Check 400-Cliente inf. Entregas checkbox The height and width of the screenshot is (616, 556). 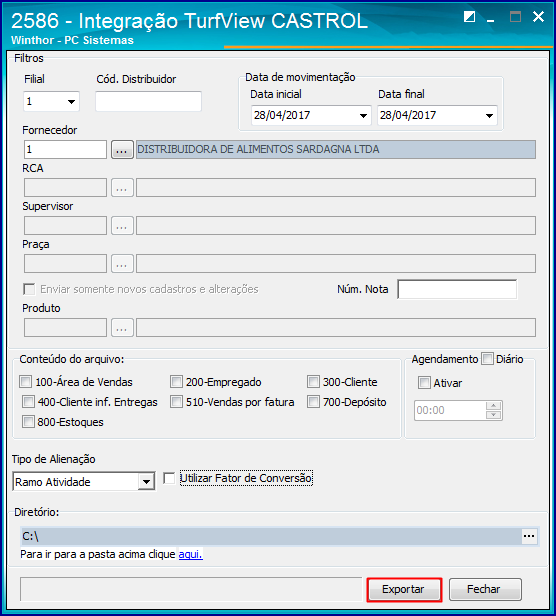click(x=28, y=402)
